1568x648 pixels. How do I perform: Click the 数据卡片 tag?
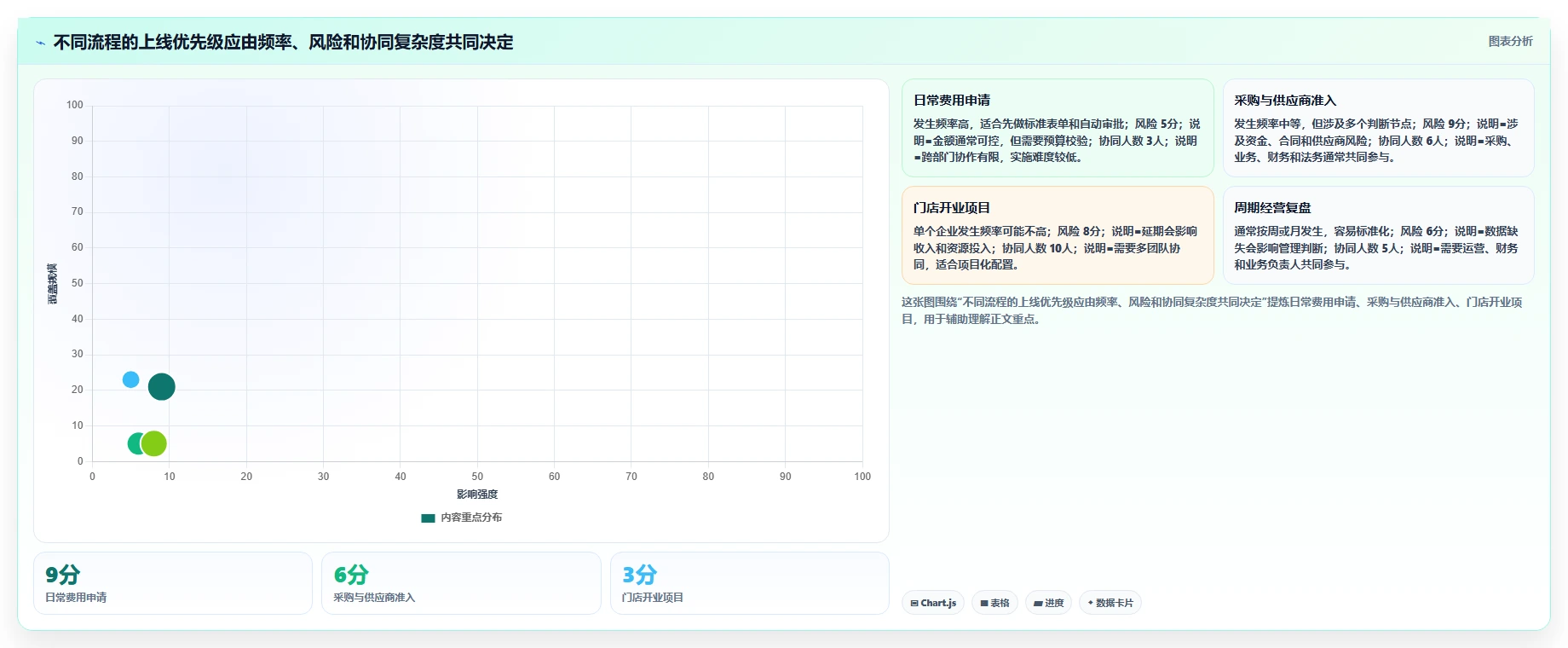pos(1110,603)
